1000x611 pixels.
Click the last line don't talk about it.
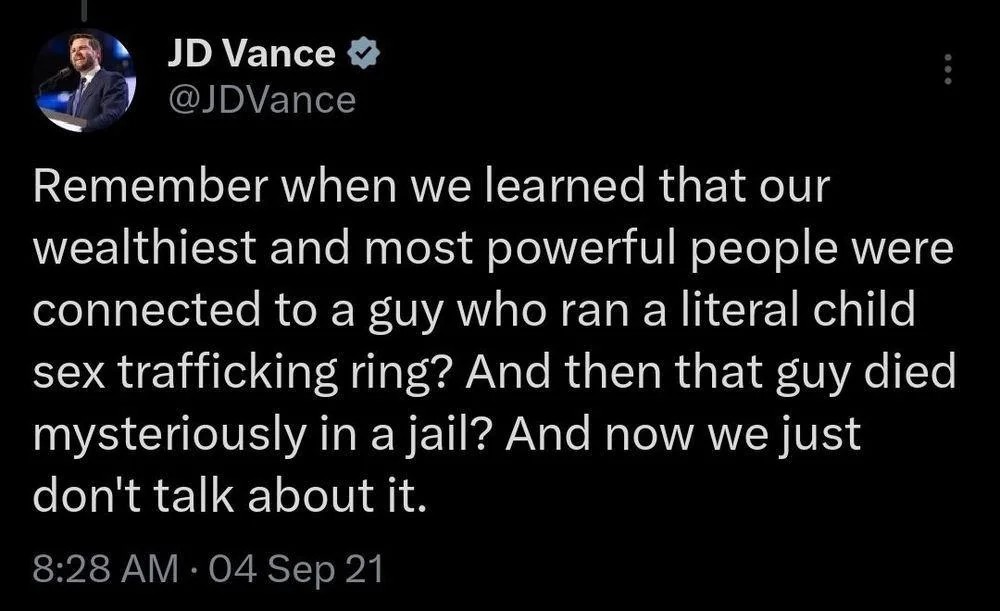229,496
